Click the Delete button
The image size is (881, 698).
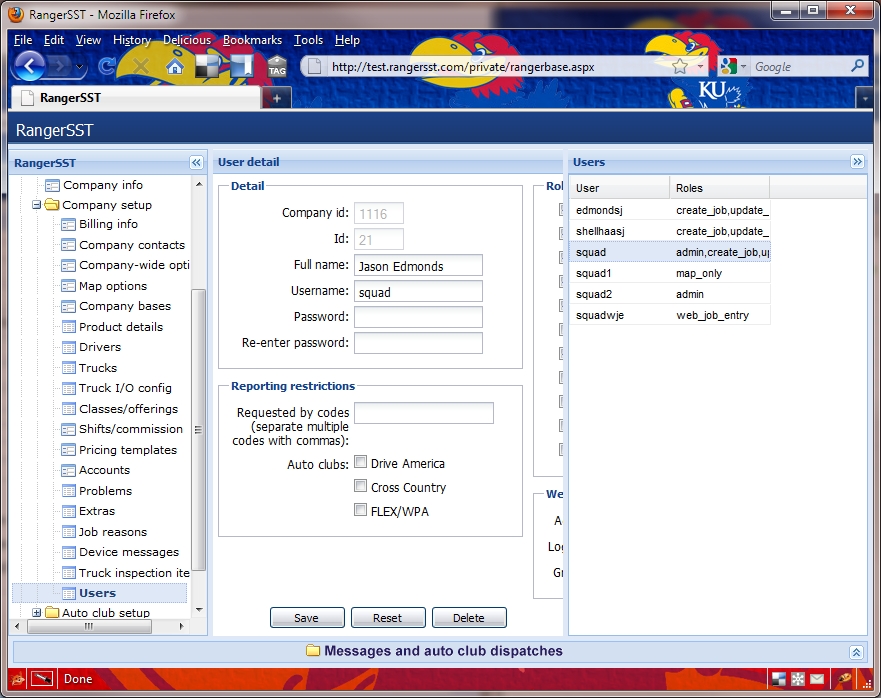click(469, 618)
